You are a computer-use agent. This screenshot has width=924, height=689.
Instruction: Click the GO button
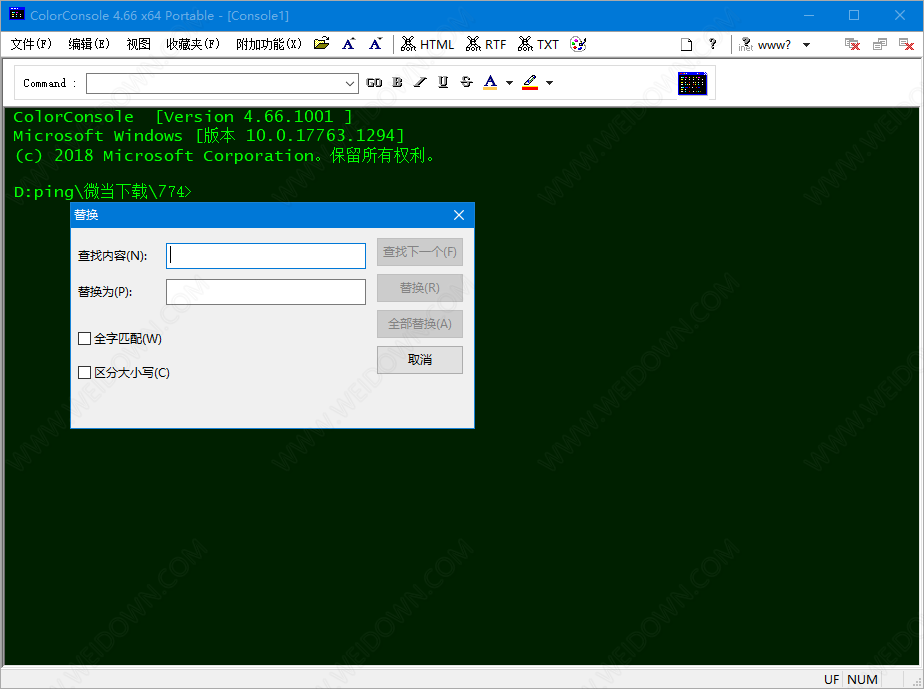coord(374,83)
